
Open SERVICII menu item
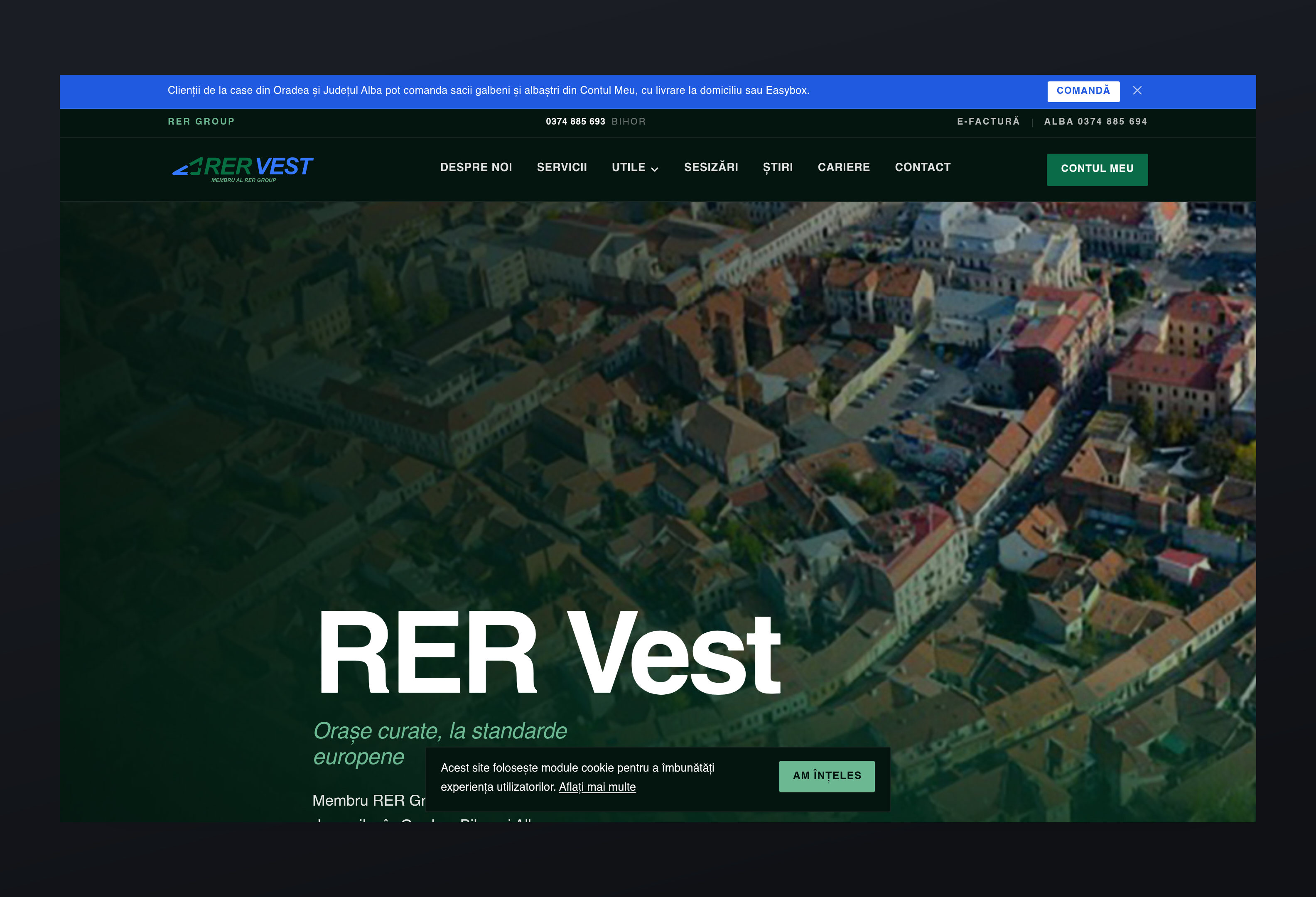click(562, 167)
